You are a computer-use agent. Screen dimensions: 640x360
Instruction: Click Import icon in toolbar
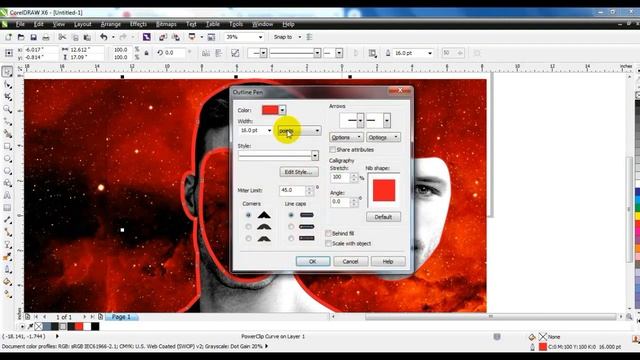[x=162, y=37]
